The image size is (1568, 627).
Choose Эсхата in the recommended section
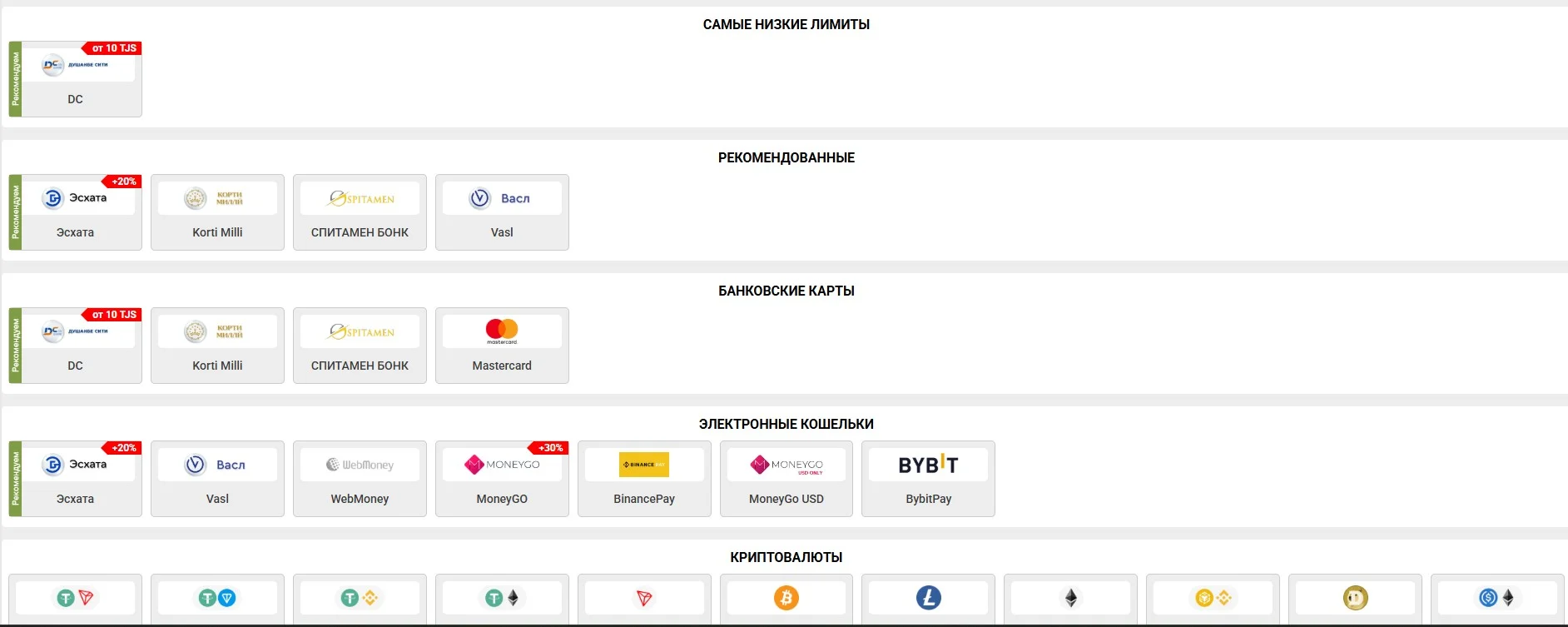76,212
